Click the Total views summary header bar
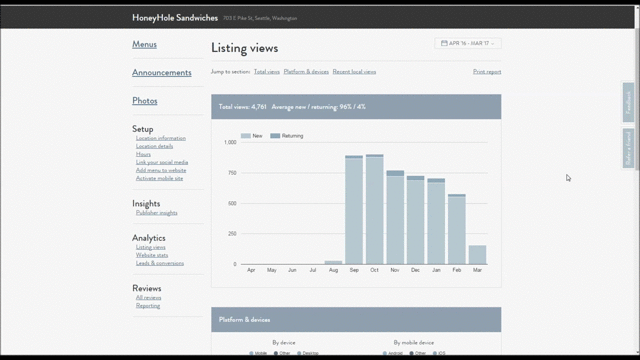This screenshot has width=640, height=360. pos(356,107)
